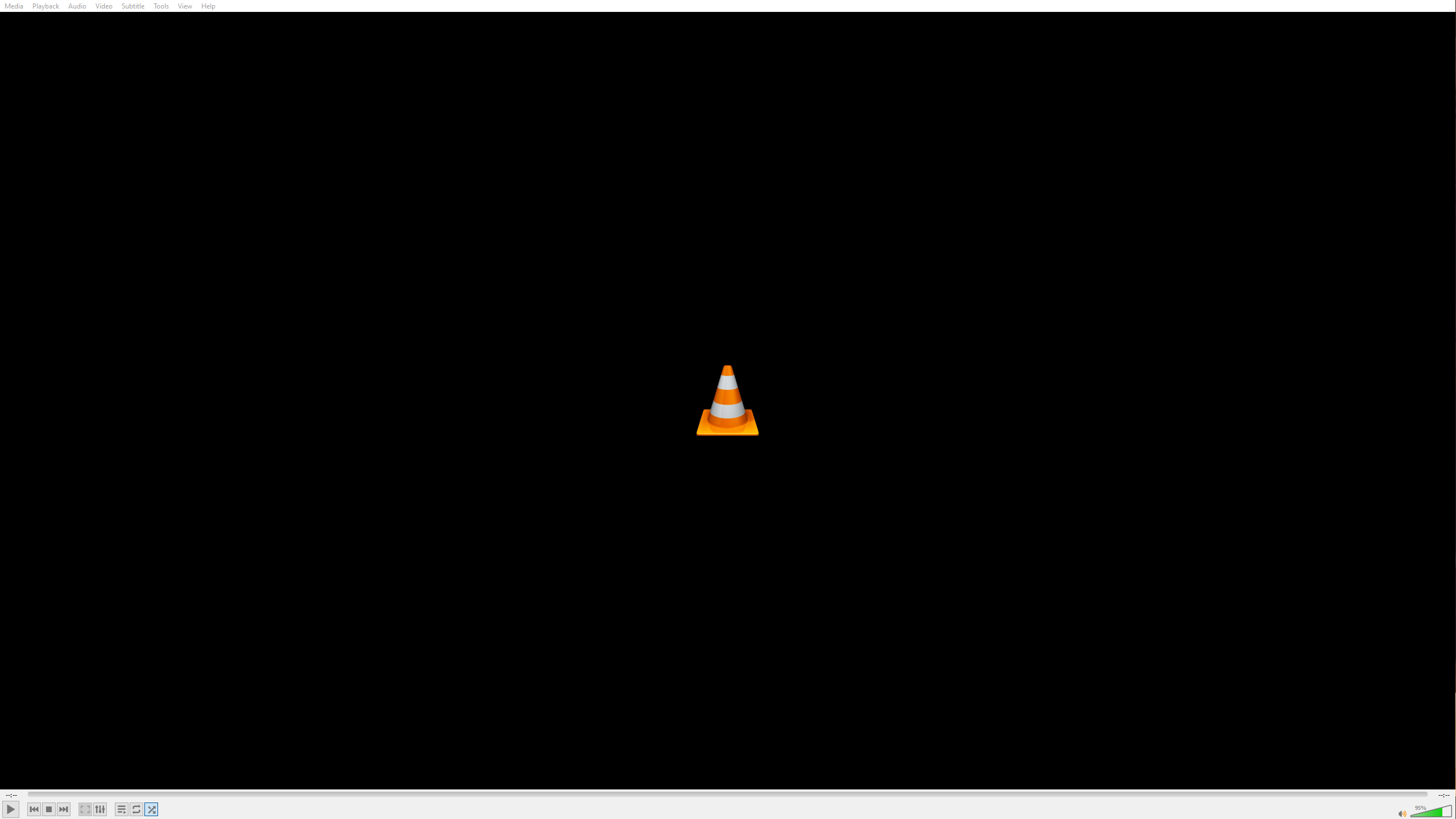1456x819 pixels.
Task: Open the Playback menu
Action: coord(45,6)
